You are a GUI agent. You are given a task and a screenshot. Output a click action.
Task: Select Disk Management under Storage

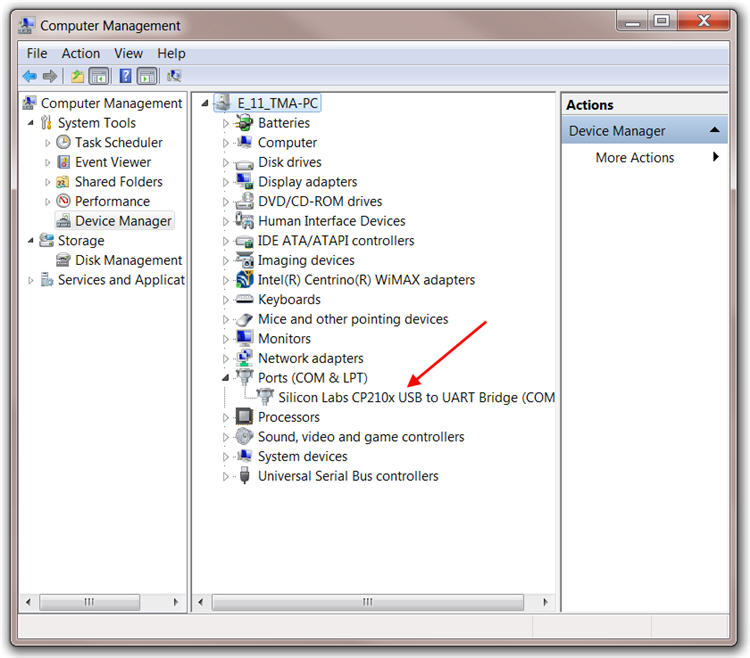tap(128, 260)
